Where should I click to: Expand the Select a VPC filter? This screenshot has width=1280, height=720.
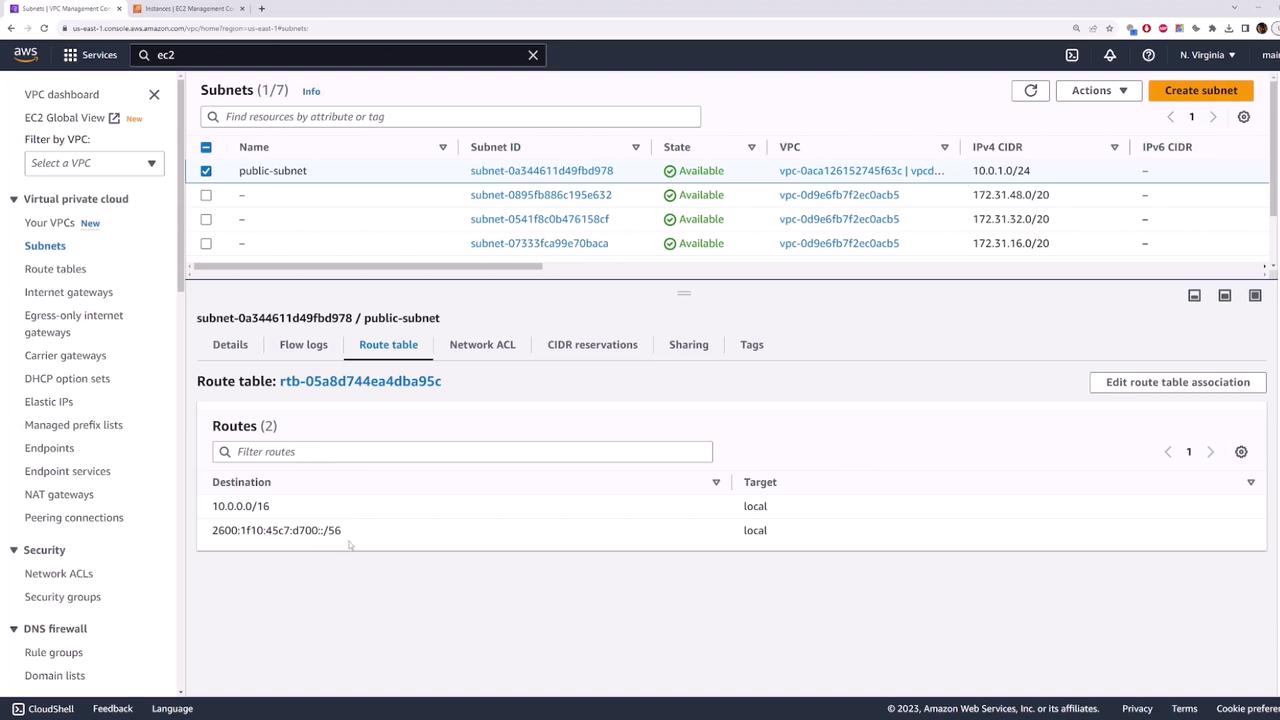coord(94,163)
